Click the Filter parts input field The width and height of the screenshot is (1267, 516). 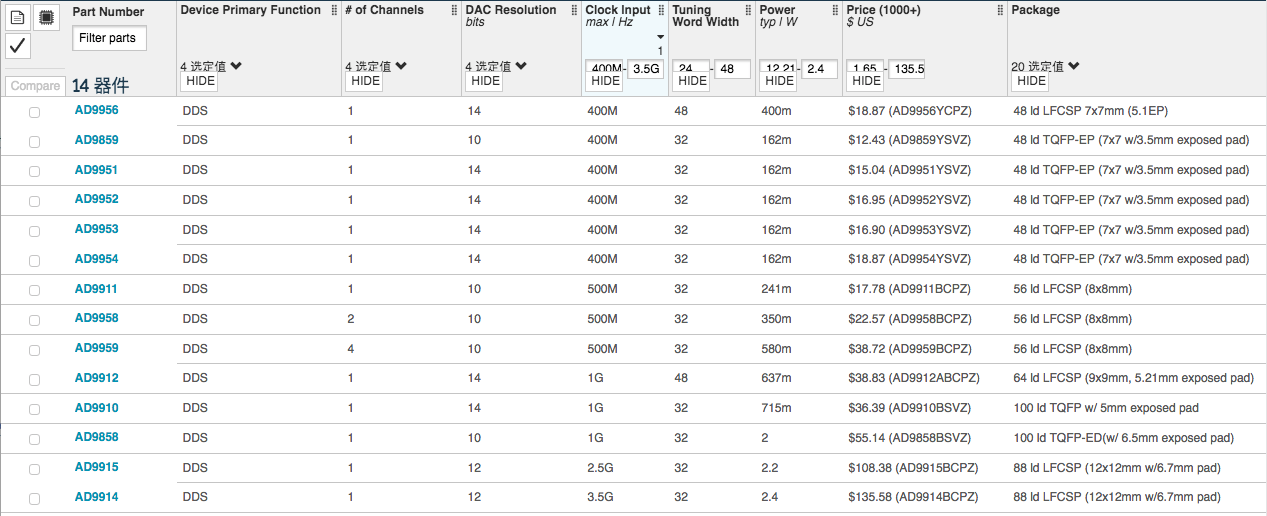110,38
